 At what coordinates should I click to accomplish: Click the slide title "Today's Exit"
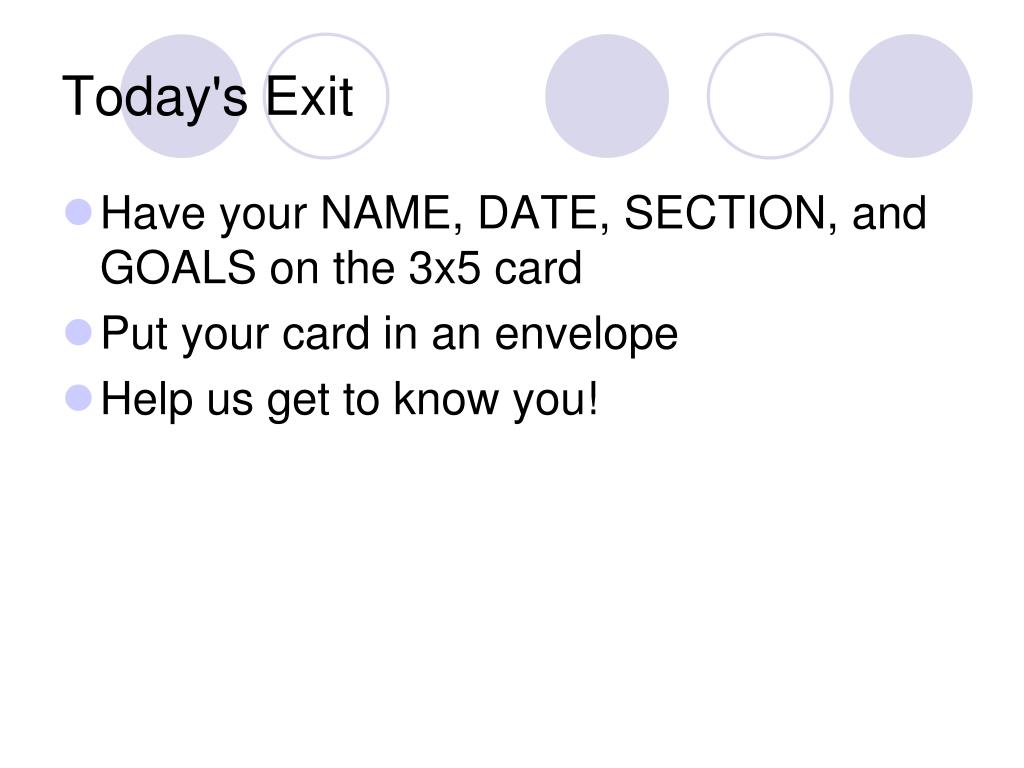pos(208,97)
